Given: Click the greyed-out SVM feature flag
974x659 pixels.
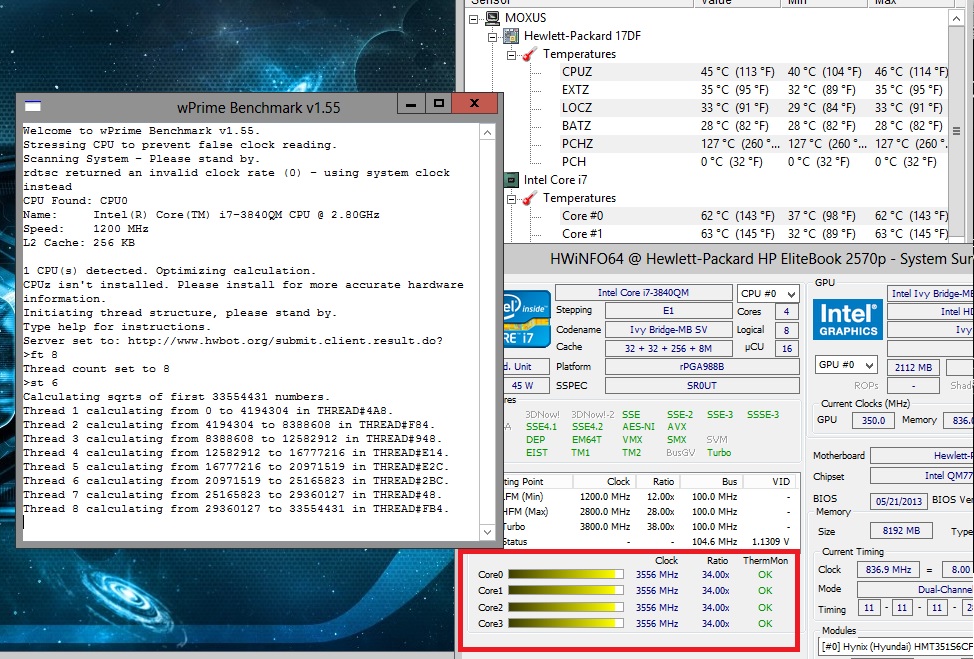Looking at the screenshot, I should [716, 440].
